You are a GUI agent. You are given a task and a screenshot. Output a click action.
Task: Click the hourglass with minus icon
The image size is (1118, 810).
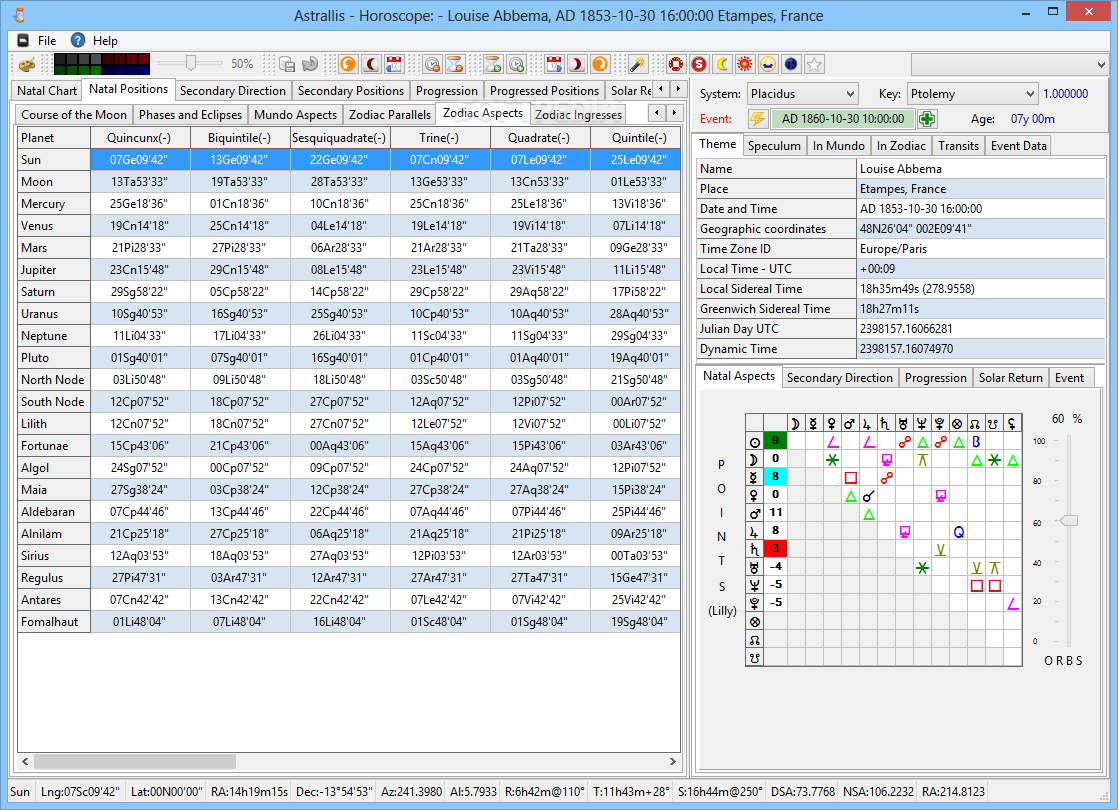coord(455,65)
